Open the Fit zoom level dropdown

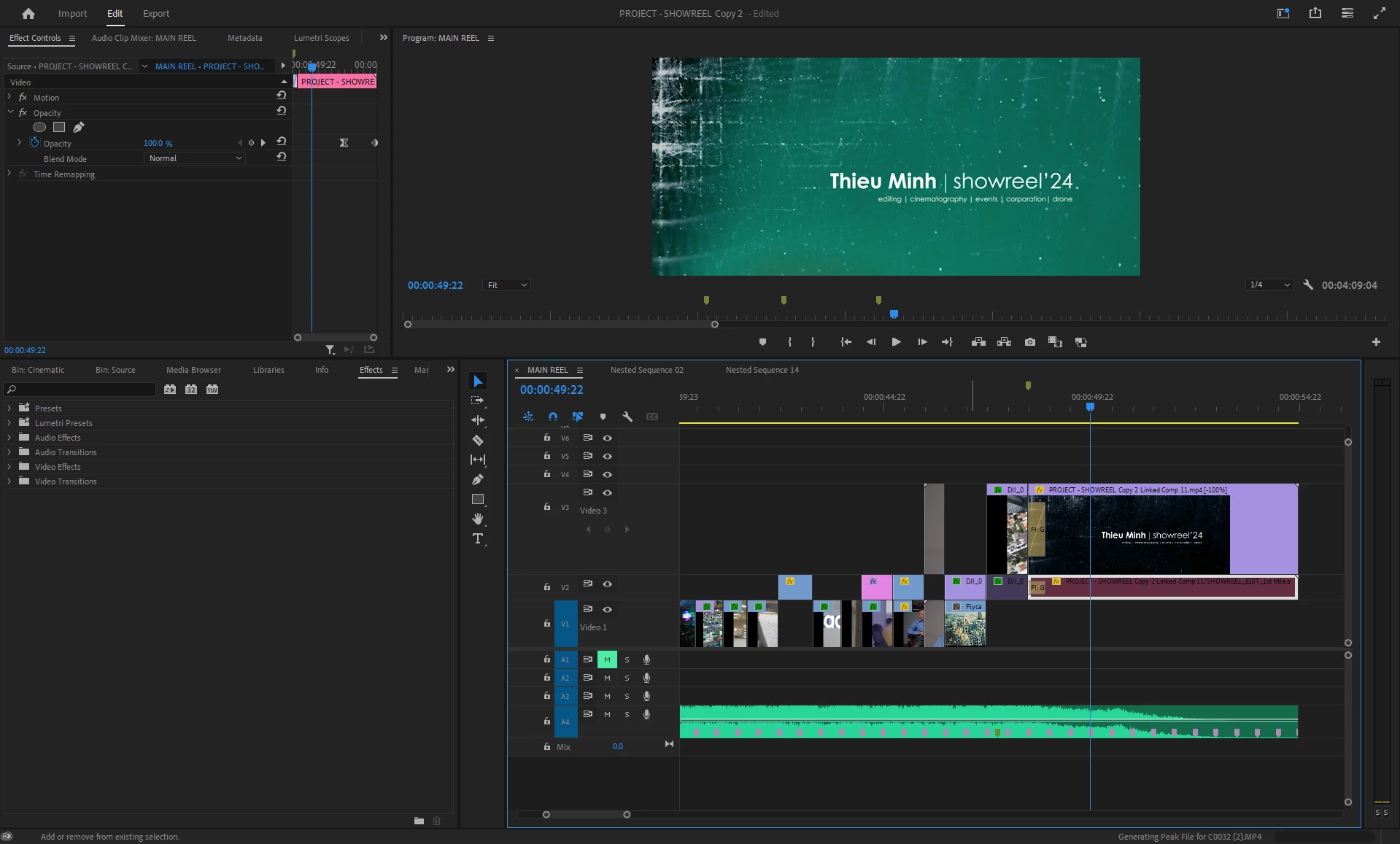507,285
